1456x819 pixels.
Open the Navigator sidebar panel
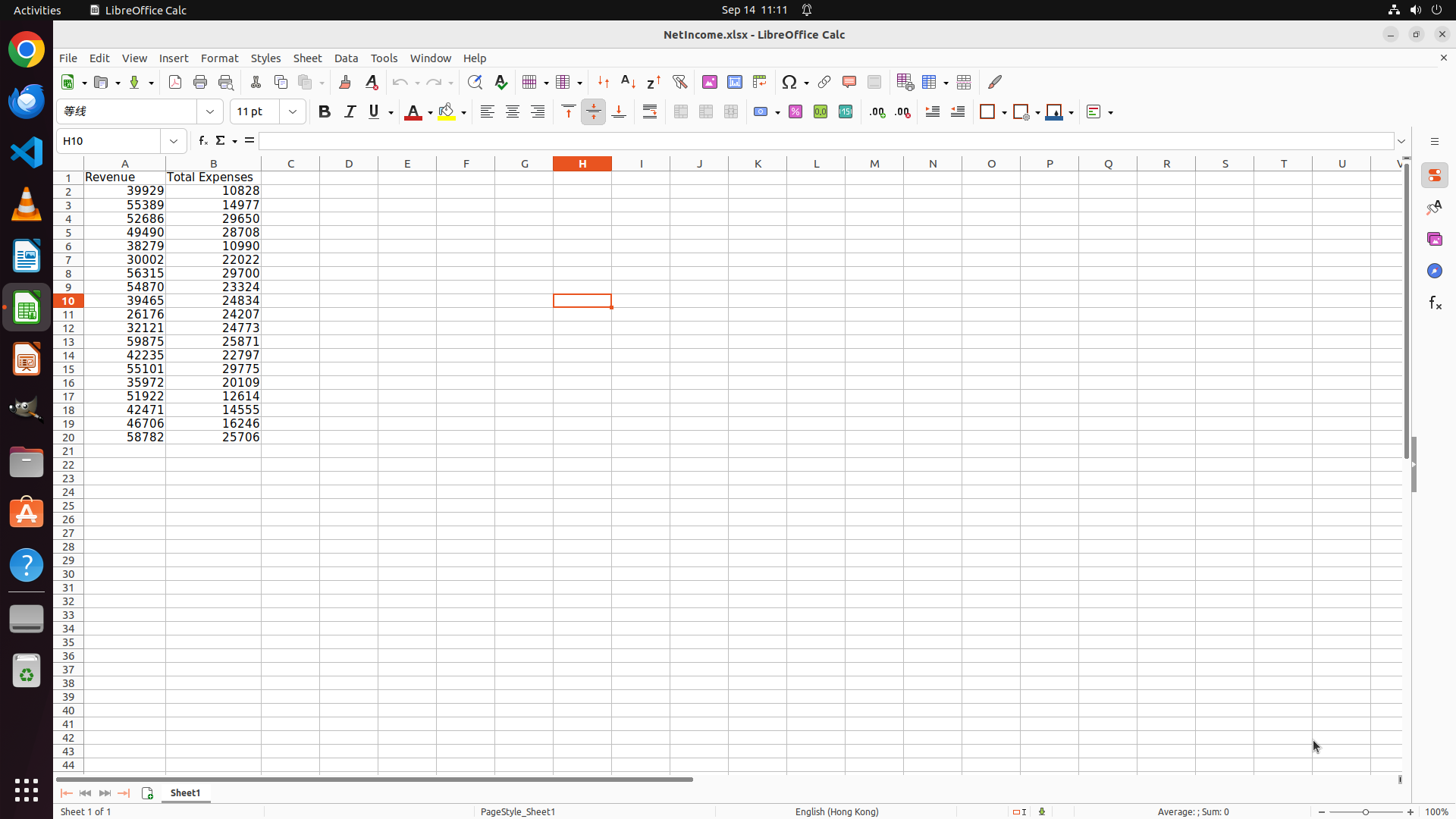click(x=1435, y=271)
